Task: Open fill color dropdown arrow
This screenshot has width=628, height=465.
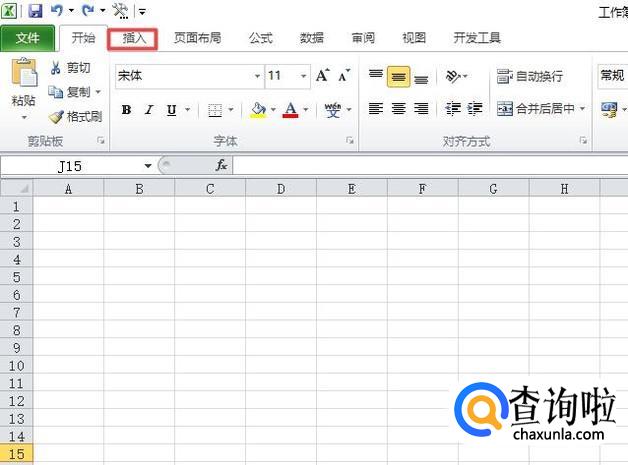Action: [273, 109]
